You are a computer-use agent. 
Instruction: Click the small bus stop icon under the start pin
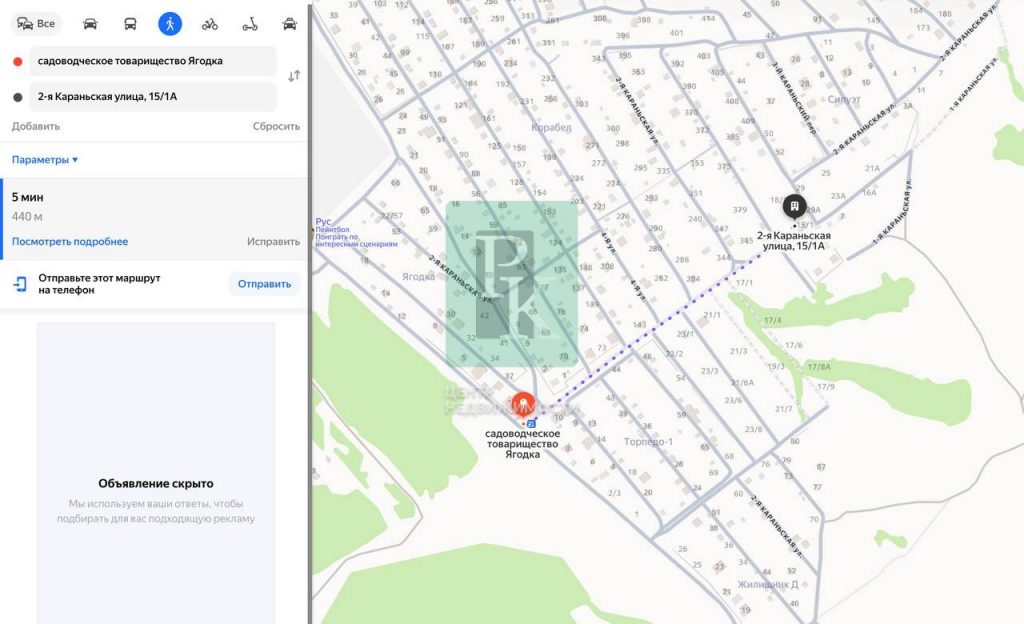point(530,423)
